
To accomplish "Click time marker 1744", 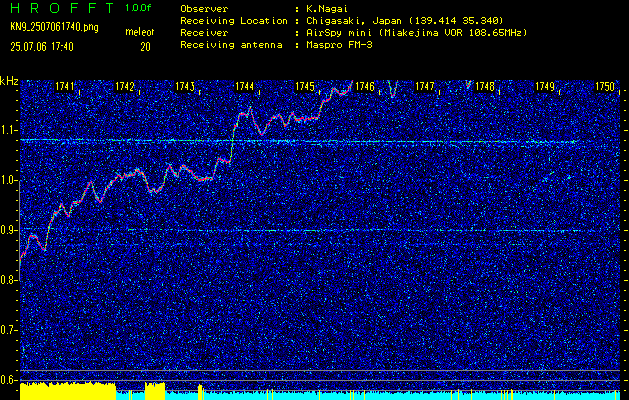I will pos(245,86).
